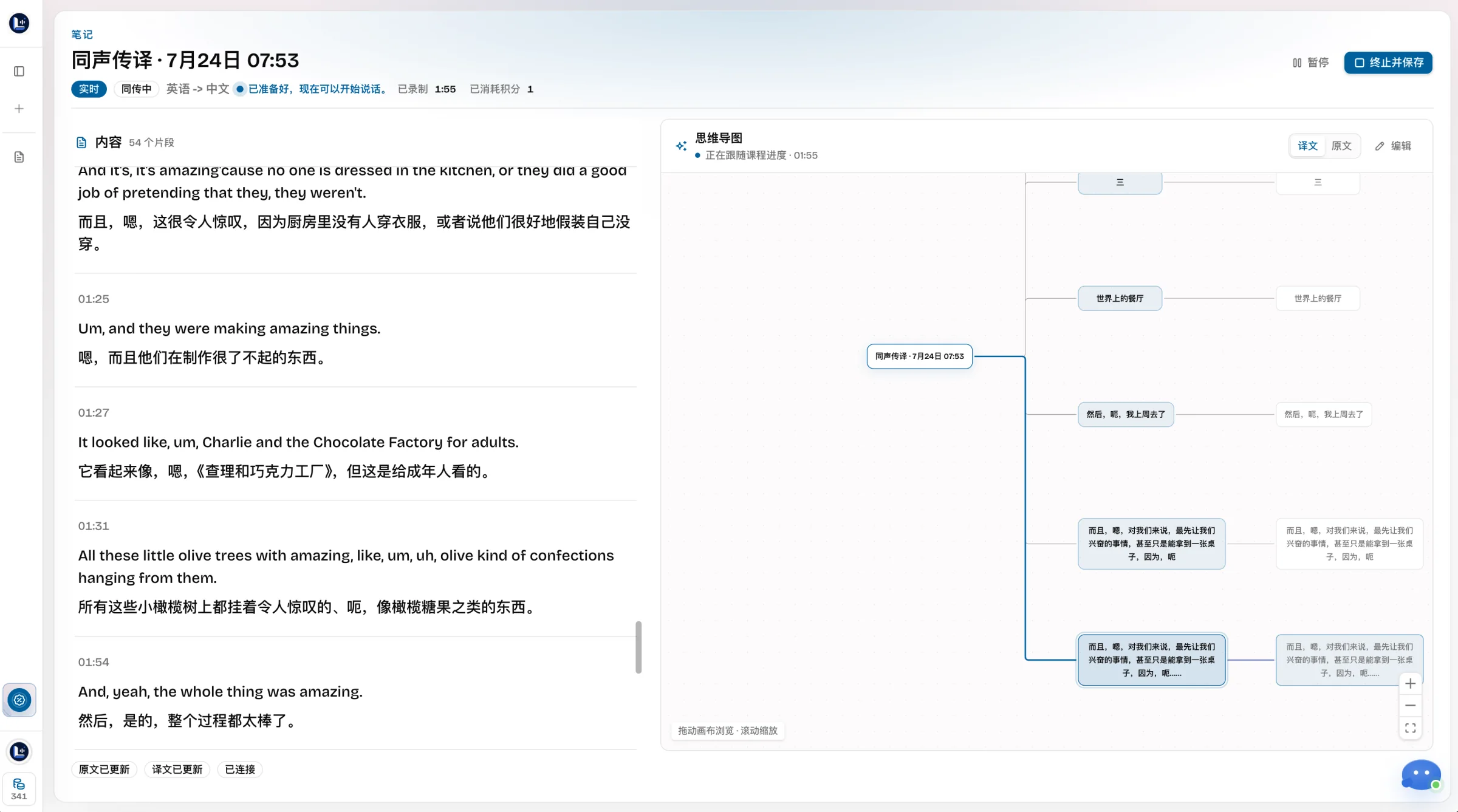1458x812 pixels.
Task: Click the 笔记 breadcrumb link
Action: 82,35
